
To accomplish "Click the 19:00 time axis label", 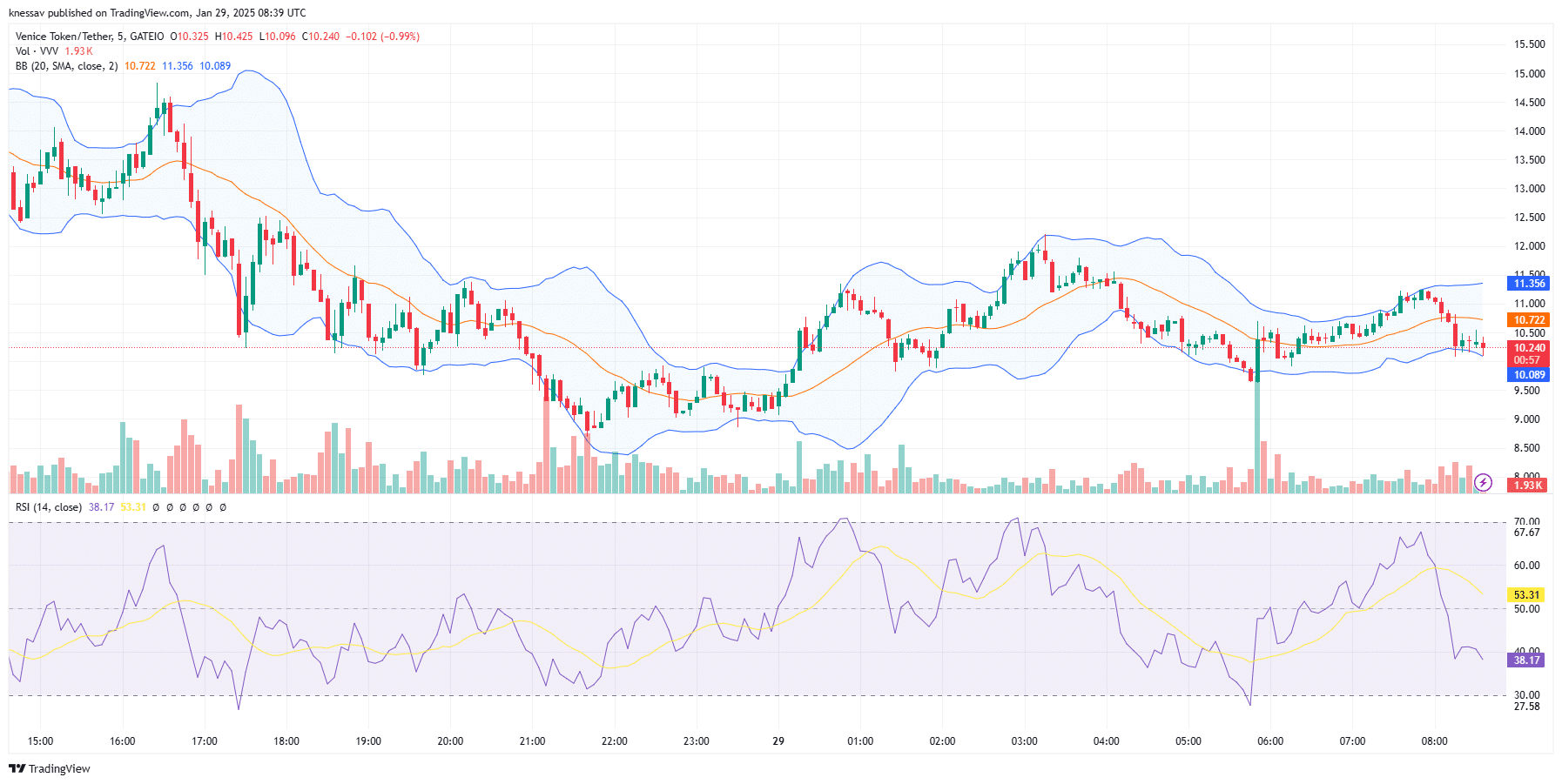I will pyautogui.click(x=368, y=741).
